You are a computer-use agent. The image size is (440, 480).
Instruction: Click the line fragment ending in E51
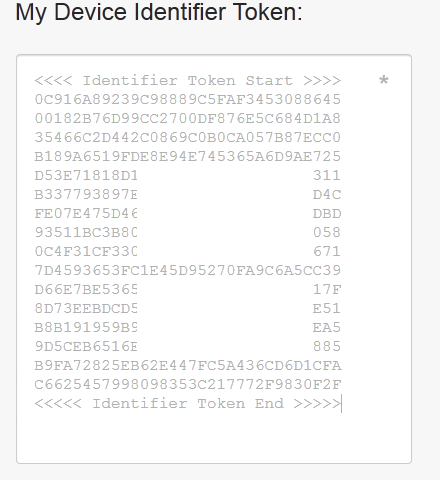coord(327,309)
